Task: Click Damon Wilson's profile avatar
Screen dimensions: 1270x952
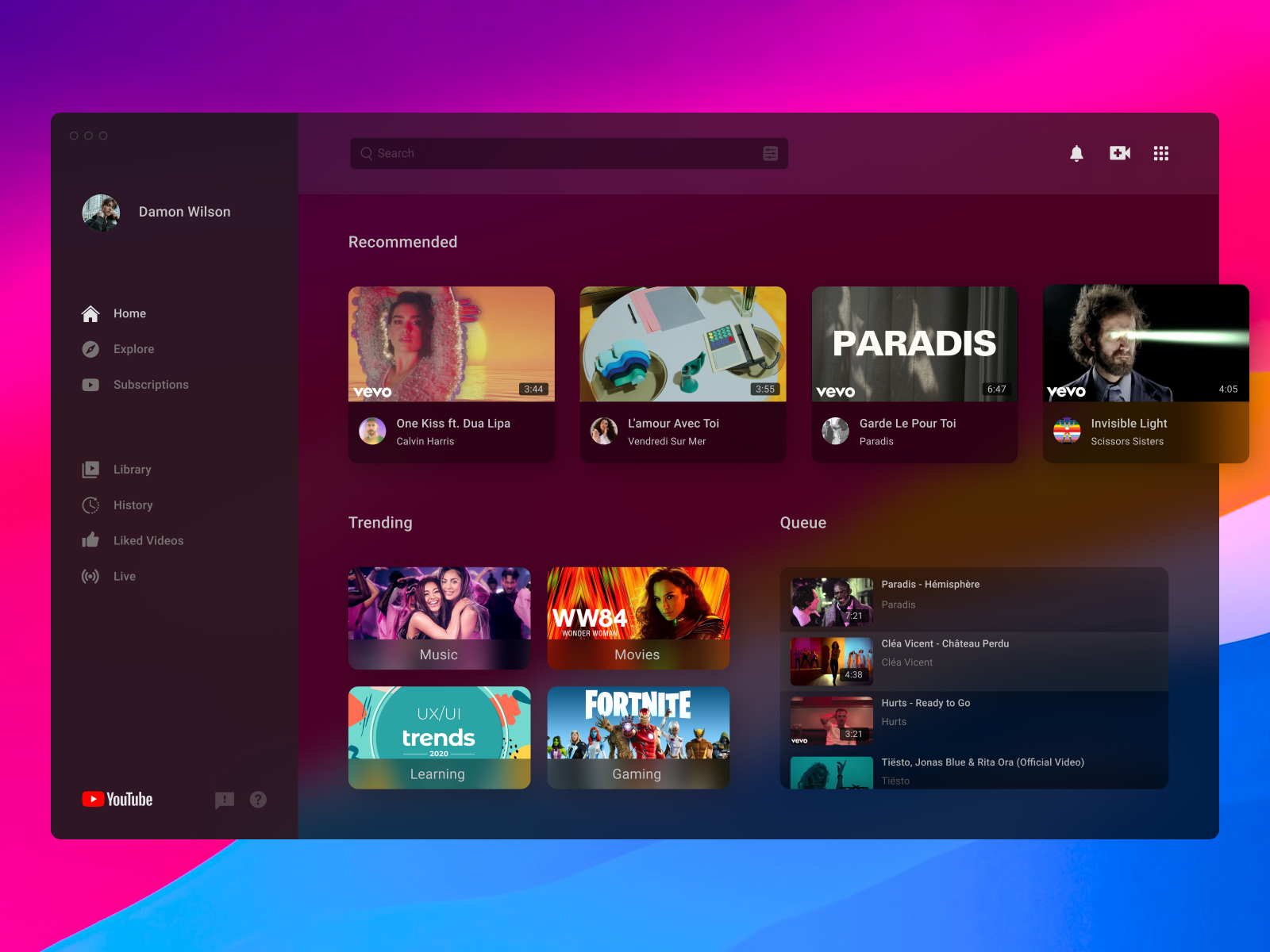Action: (101, 213)
